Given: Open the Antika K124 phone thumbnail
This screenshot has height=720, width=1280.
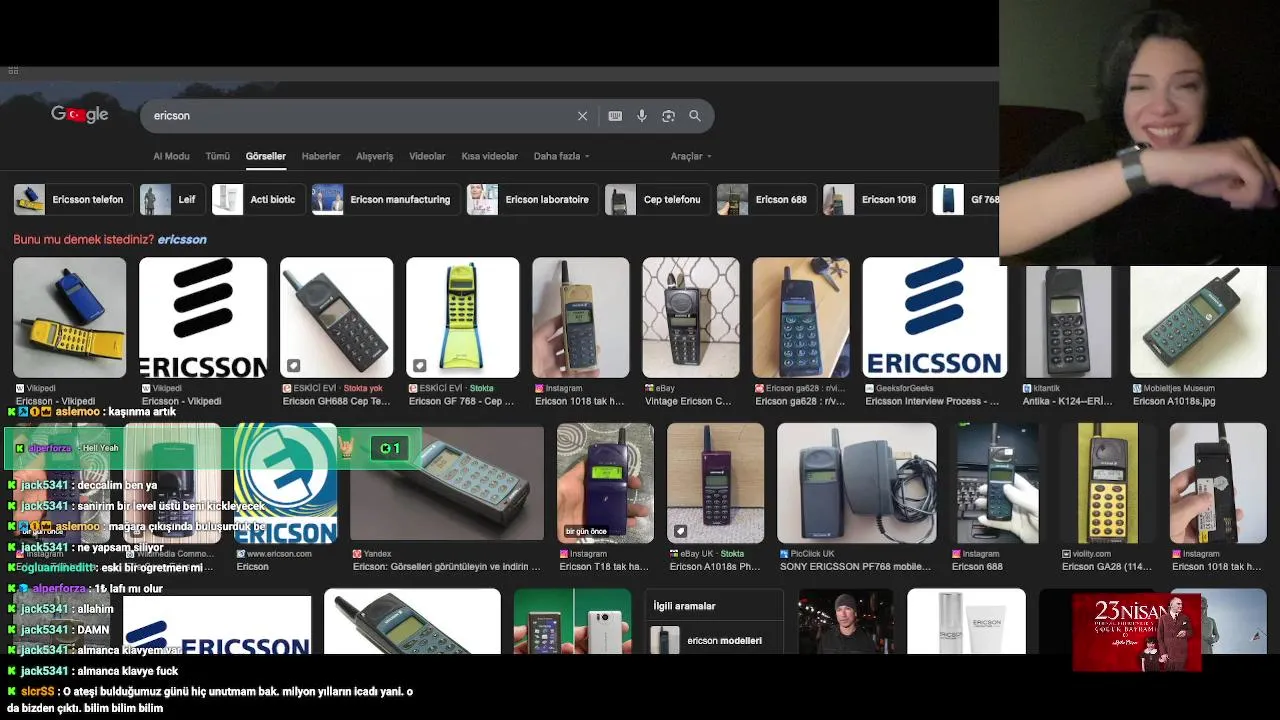Looking at the screenshot, I should pos(1068,320).
